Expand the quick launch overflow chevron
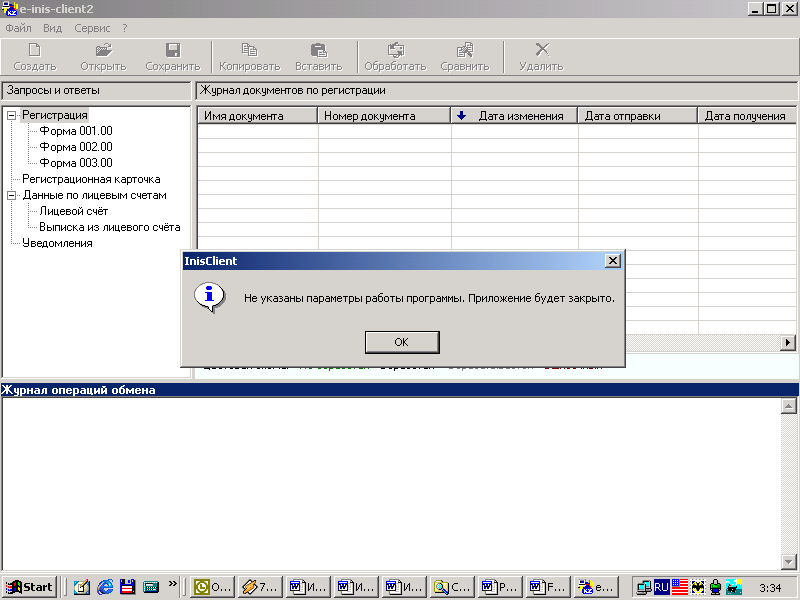Image resolution: width=800 pixels, height=600 pixels. tap(173, 583)
